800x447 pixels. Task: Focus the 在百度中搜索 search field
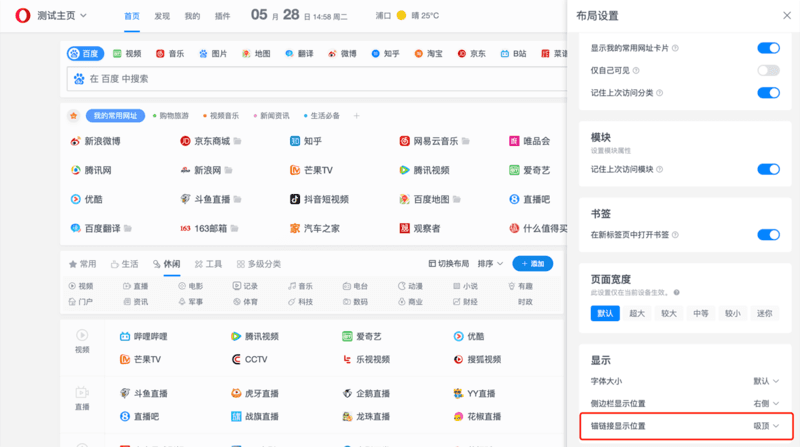pyautogui.click(x=317, y=79)
